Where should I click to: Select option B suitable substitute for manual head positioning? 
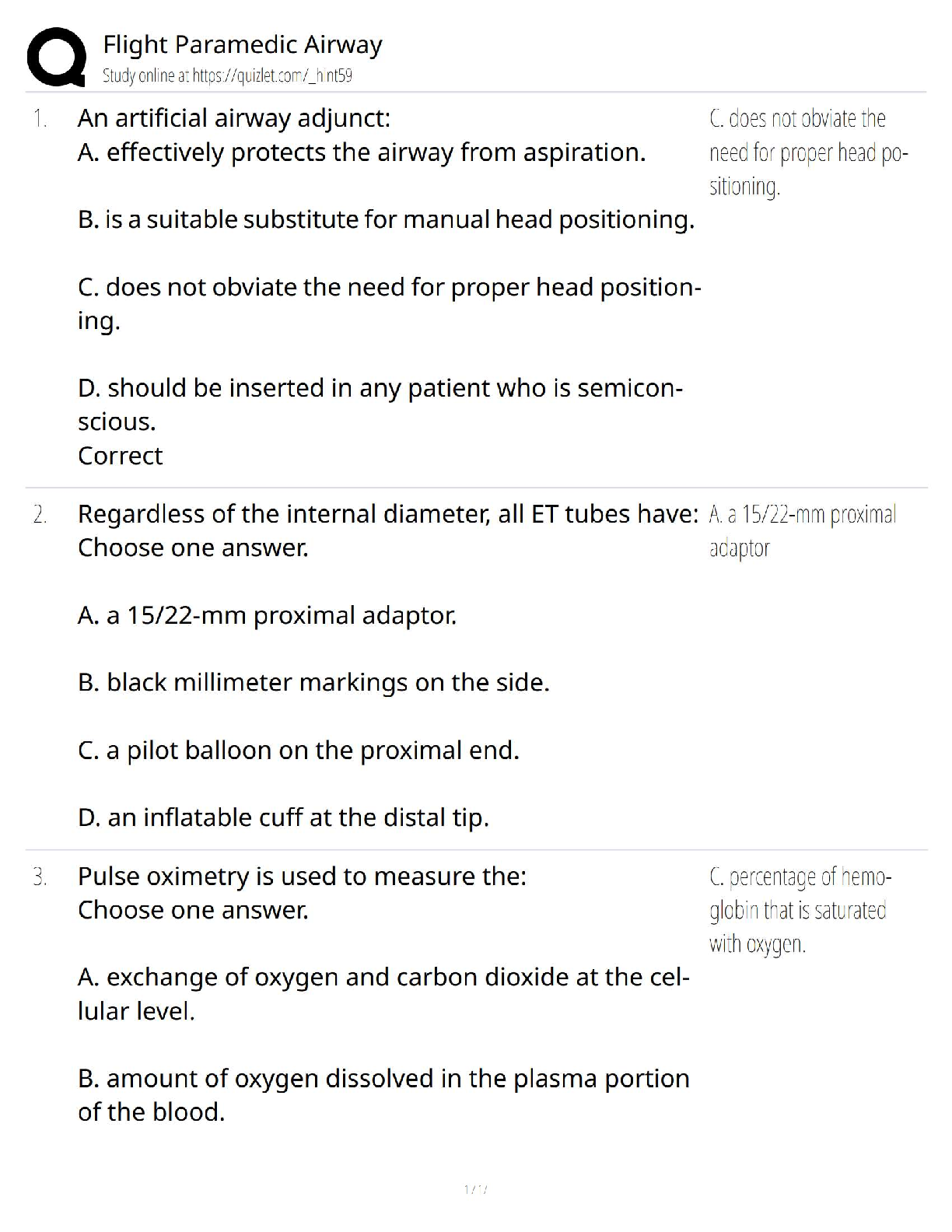[x=386, y=220]
